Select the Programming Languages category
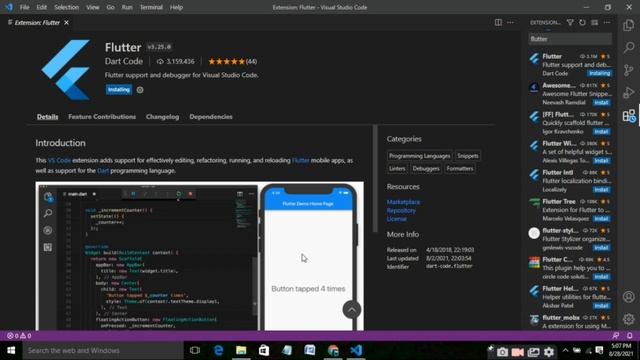The width and height of the screenshot is (640, 360). point(419,156)
